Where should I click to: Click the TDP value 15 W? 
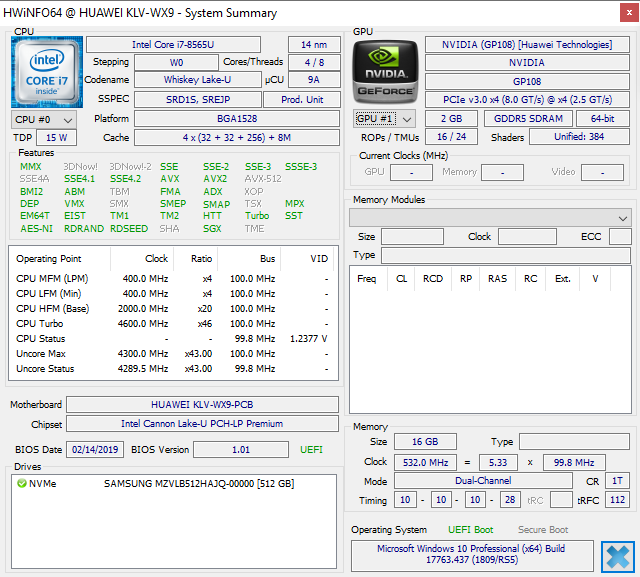tap(56, 138)
